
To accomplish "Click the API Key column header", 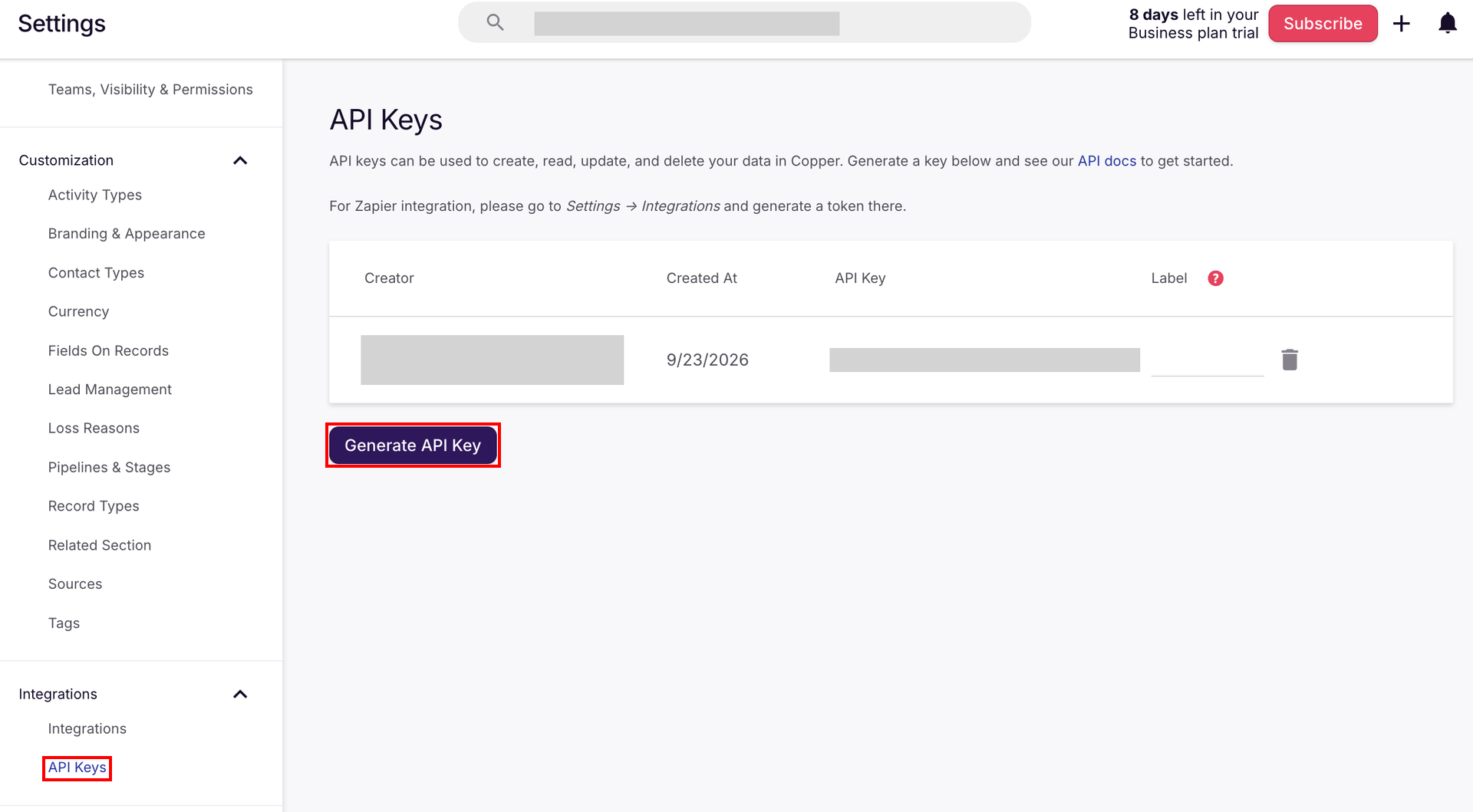I will click(860, 278).
